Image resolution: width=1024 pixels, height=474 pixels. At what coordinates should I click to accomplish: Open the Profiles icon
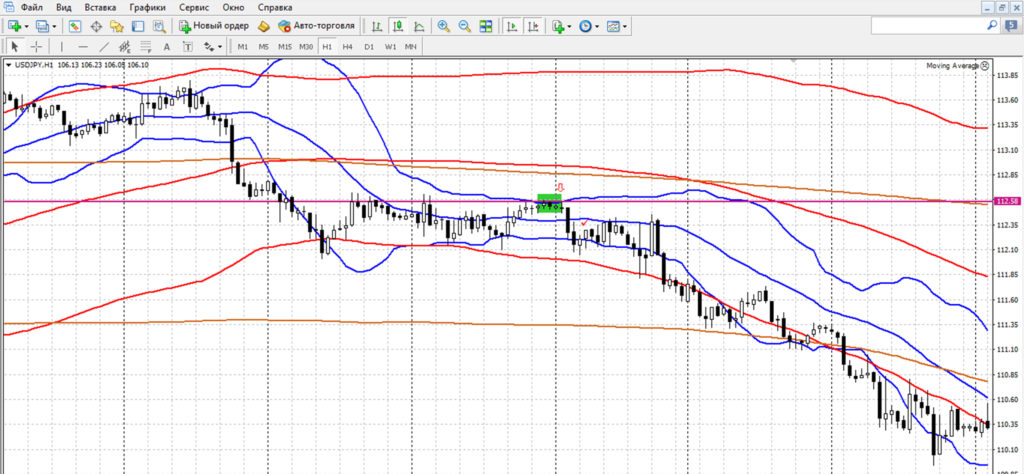(42, 26)
